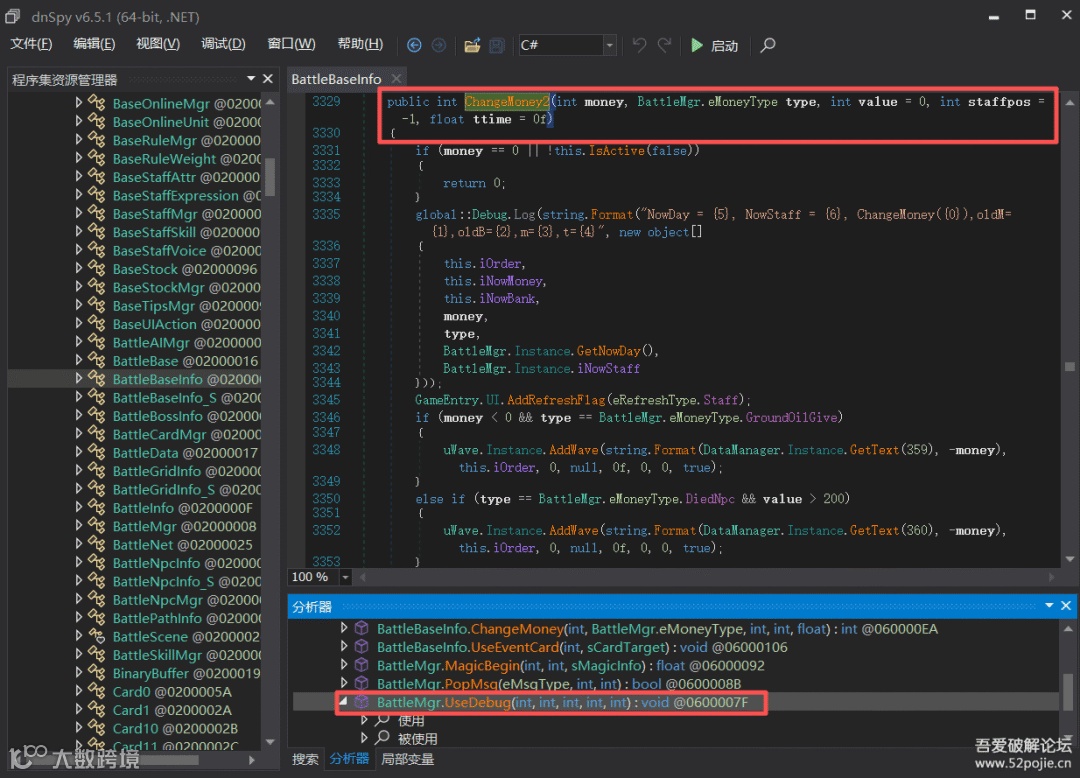The image size is (1080, 778).
Task: Expand the BattleMgr tree node
Action: (80, 526)
